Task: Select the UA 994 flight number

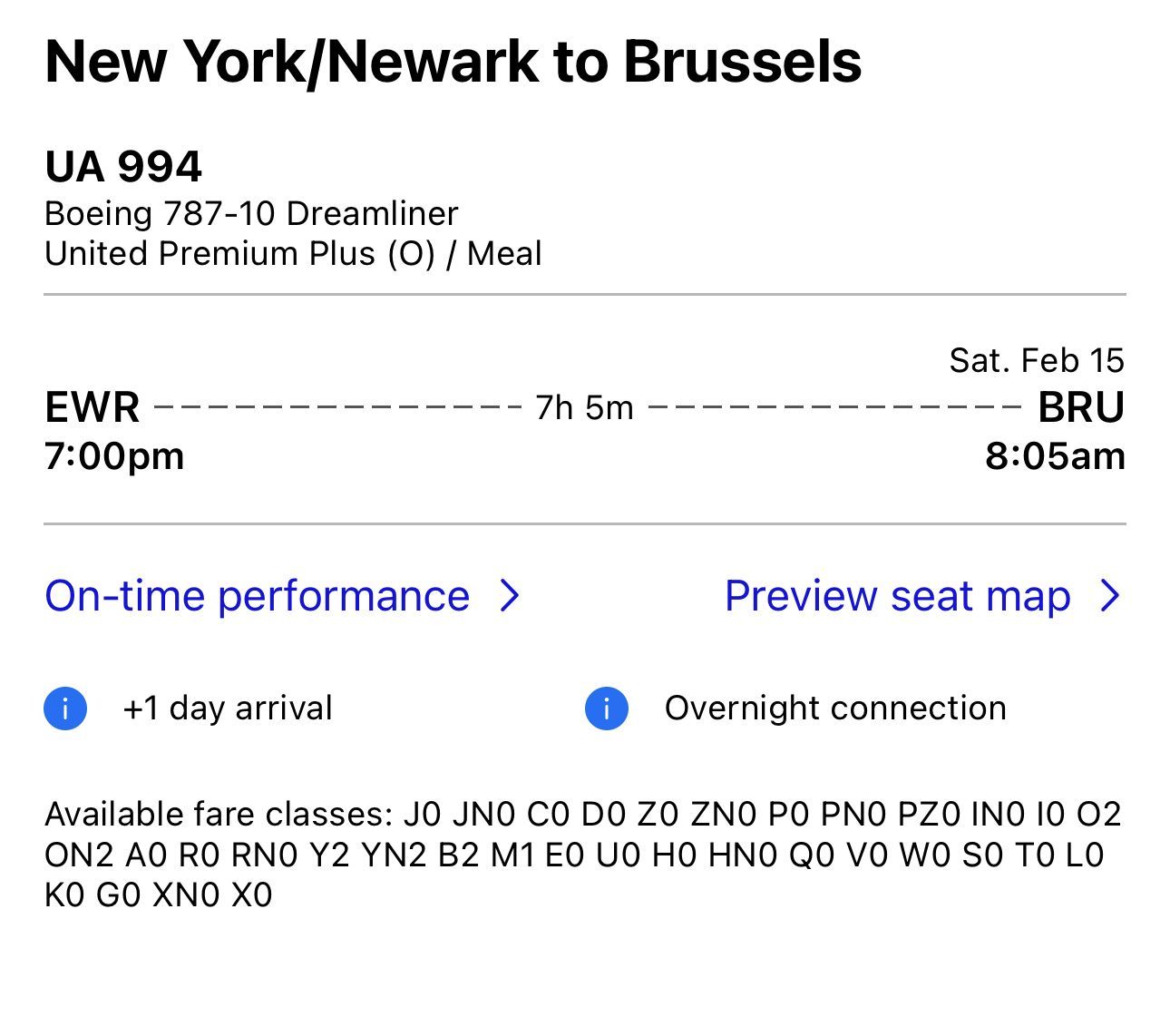Action: click(x=123, y=167)
